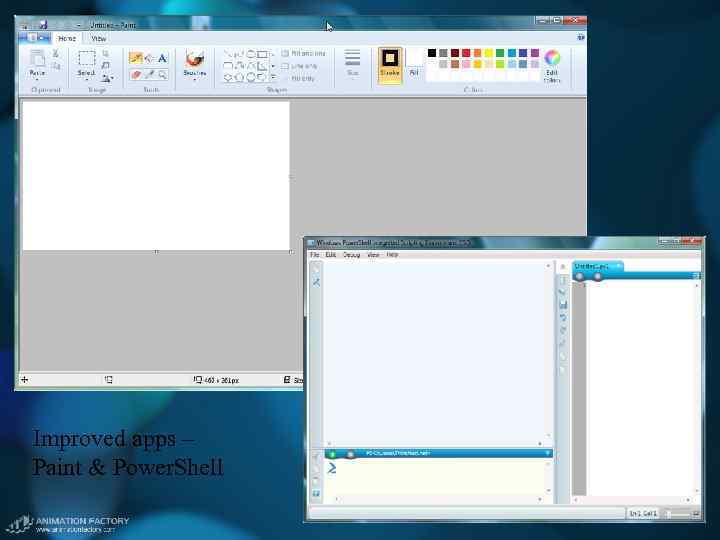Click the blue icon at bottom of PowerShell left toolbar
The image size is (720, 540).
pyautogui.click(x=316, y=494)
